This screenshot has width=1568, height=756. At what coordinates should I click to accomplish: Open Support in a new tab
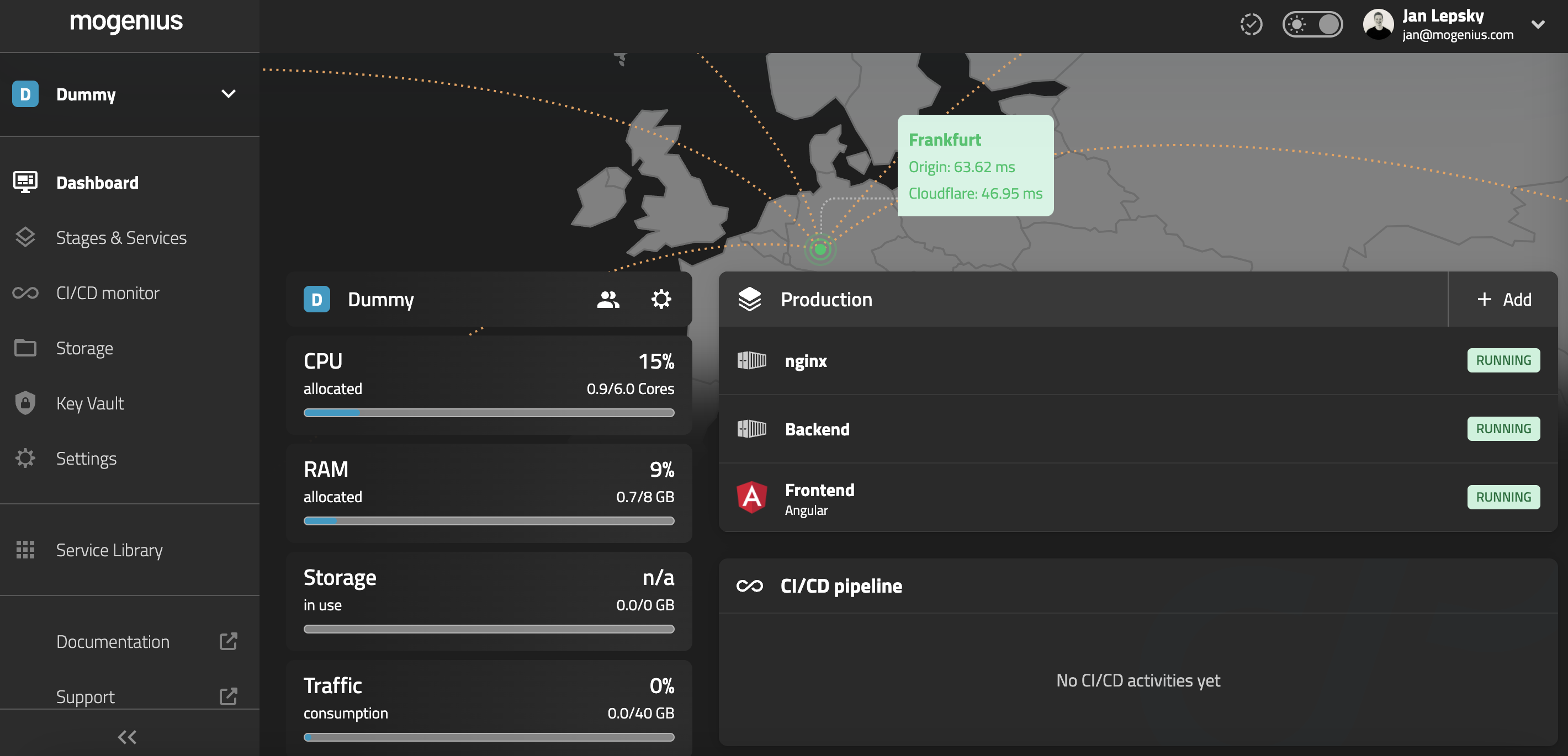point(85,696)
